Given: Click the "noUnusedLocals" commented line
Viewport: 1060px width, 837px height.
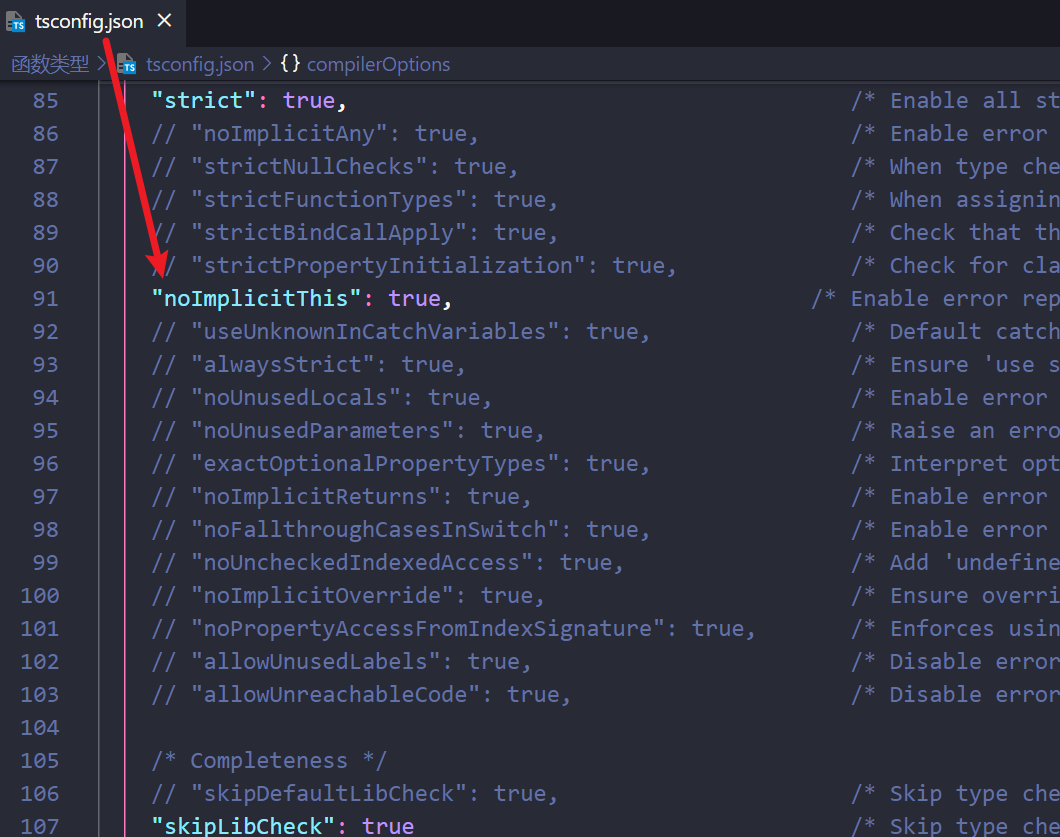Looking at the screenshot, I should (x=321, y=398).
